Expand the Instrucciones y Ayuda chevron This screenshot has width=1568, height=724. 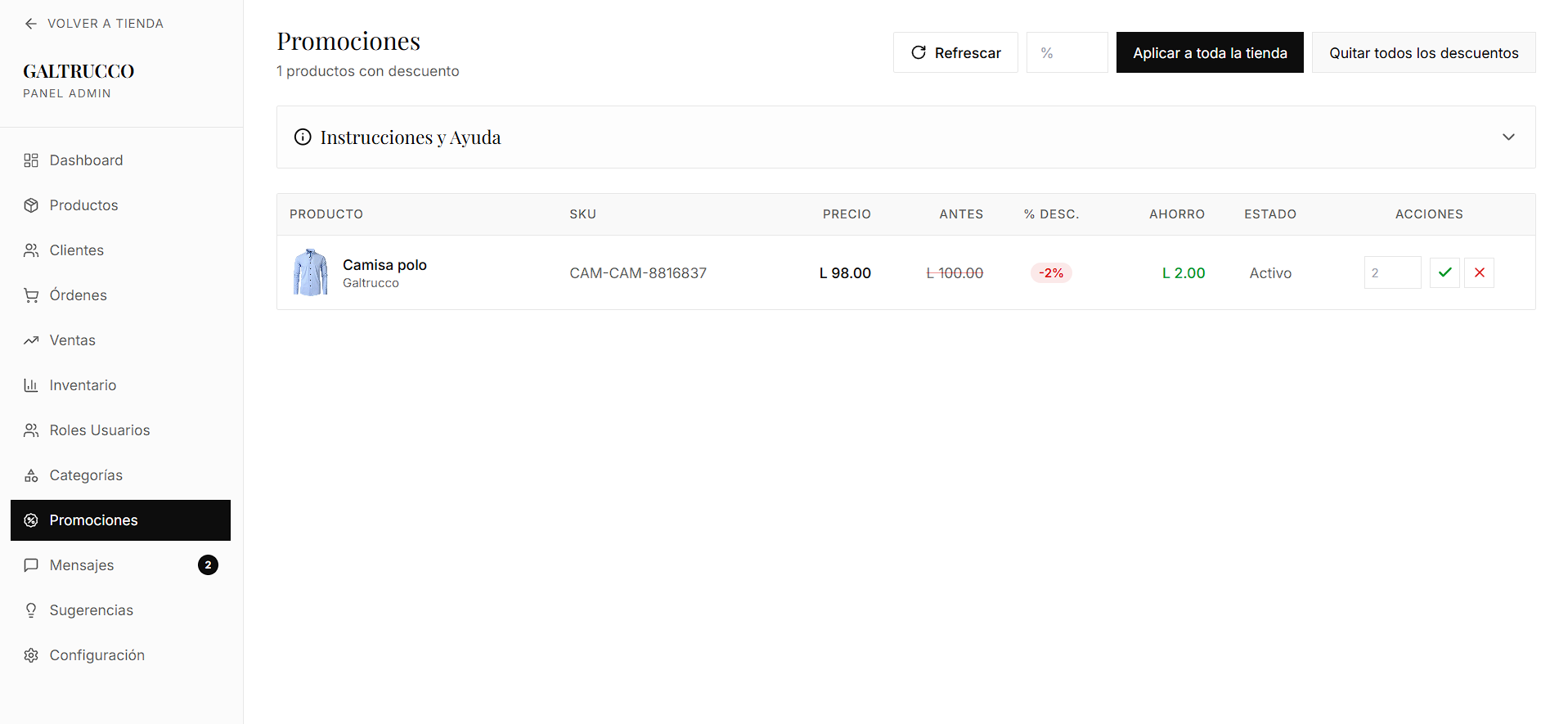tap(1508, 137)
